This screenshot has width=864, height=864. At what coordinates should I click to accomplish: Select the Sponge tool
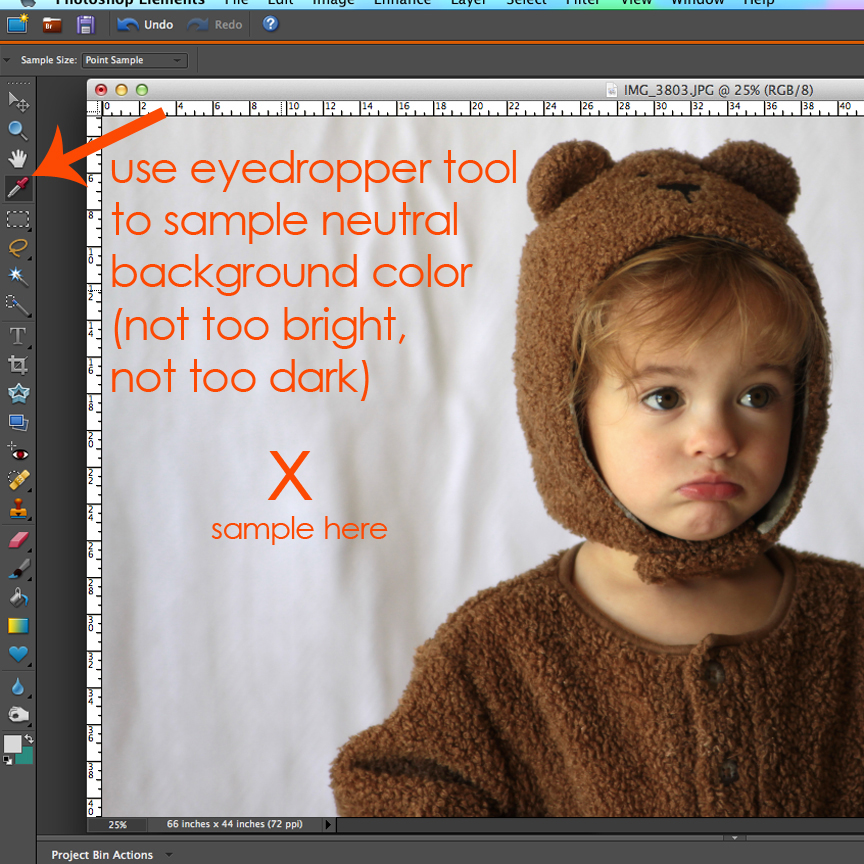[18, 715]
